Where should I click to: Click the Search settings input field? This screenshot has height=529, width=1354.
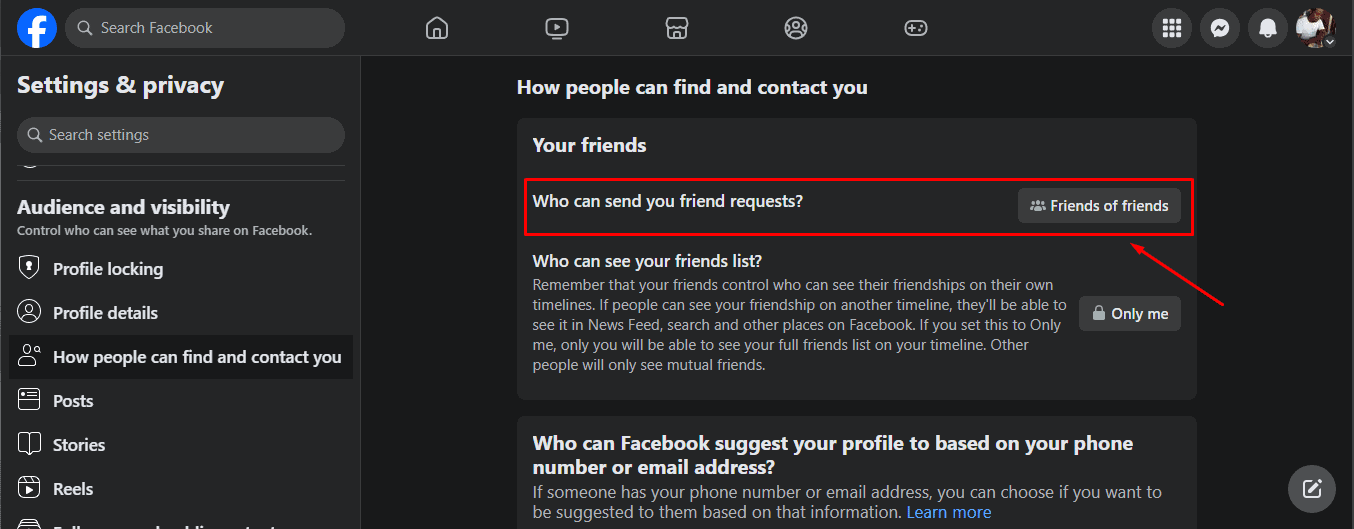180,135
